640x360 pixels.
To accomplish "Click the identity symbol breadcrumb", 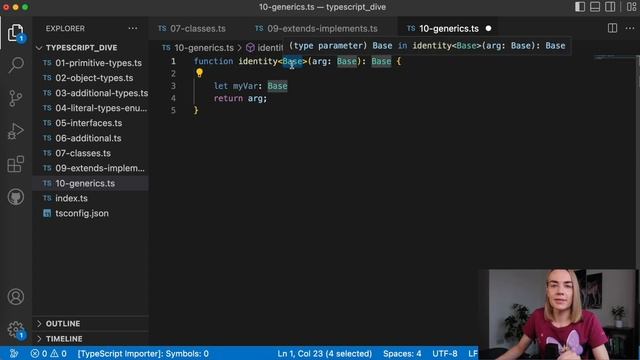I will (x=264, y=48).
